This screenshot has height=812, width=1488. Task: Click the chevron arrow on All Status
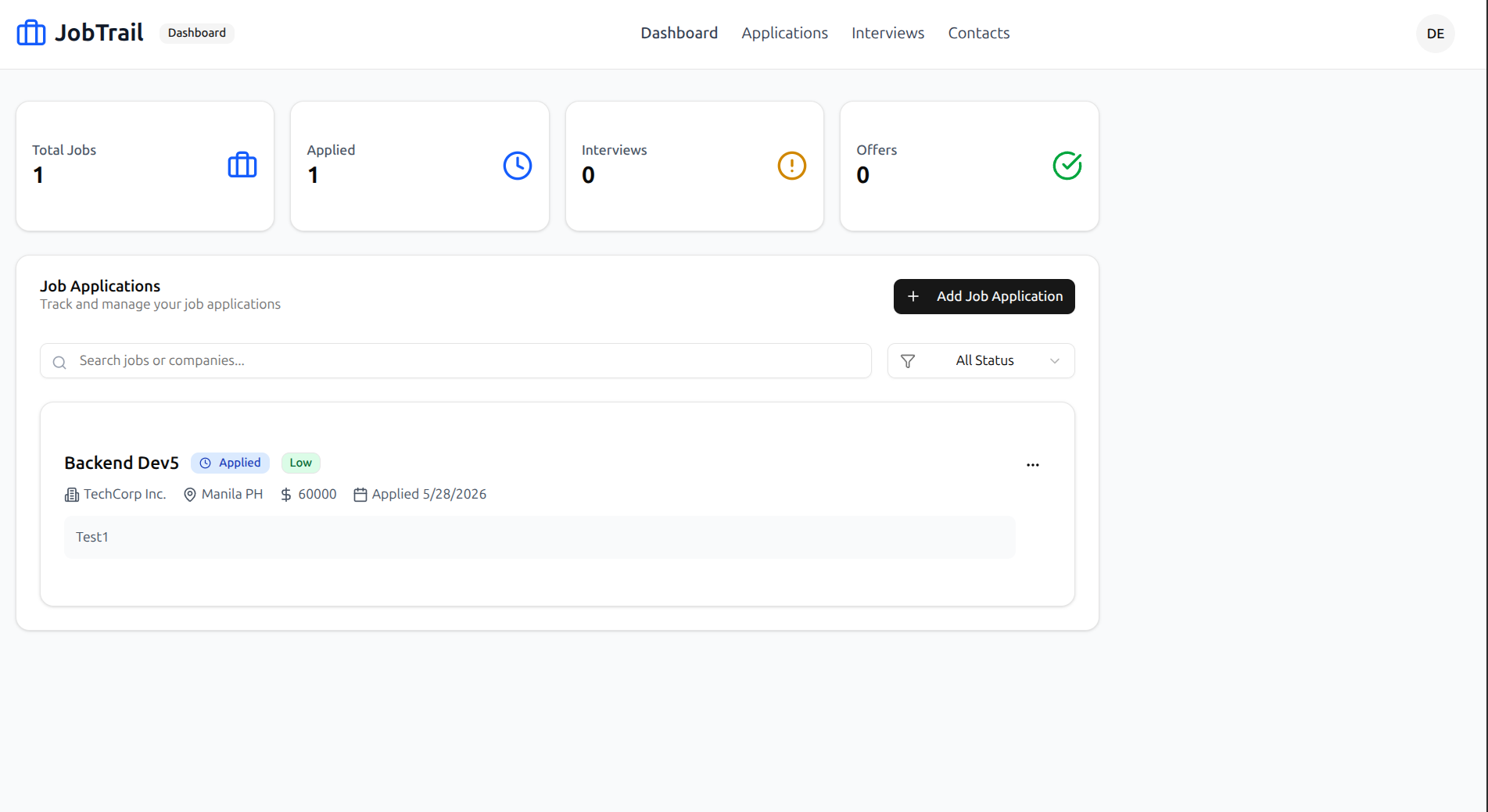click(x=1055, y=361)
